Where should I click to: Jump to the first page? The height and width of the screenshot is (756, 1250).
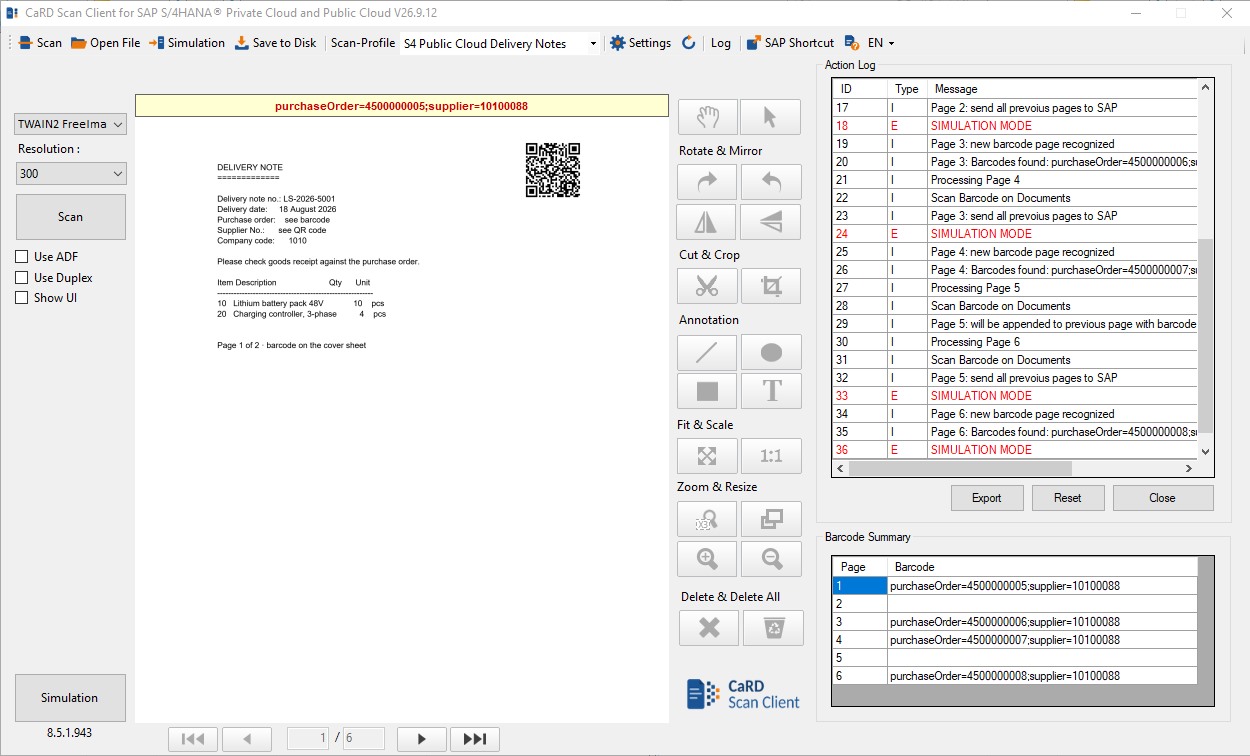click(194, 739)
